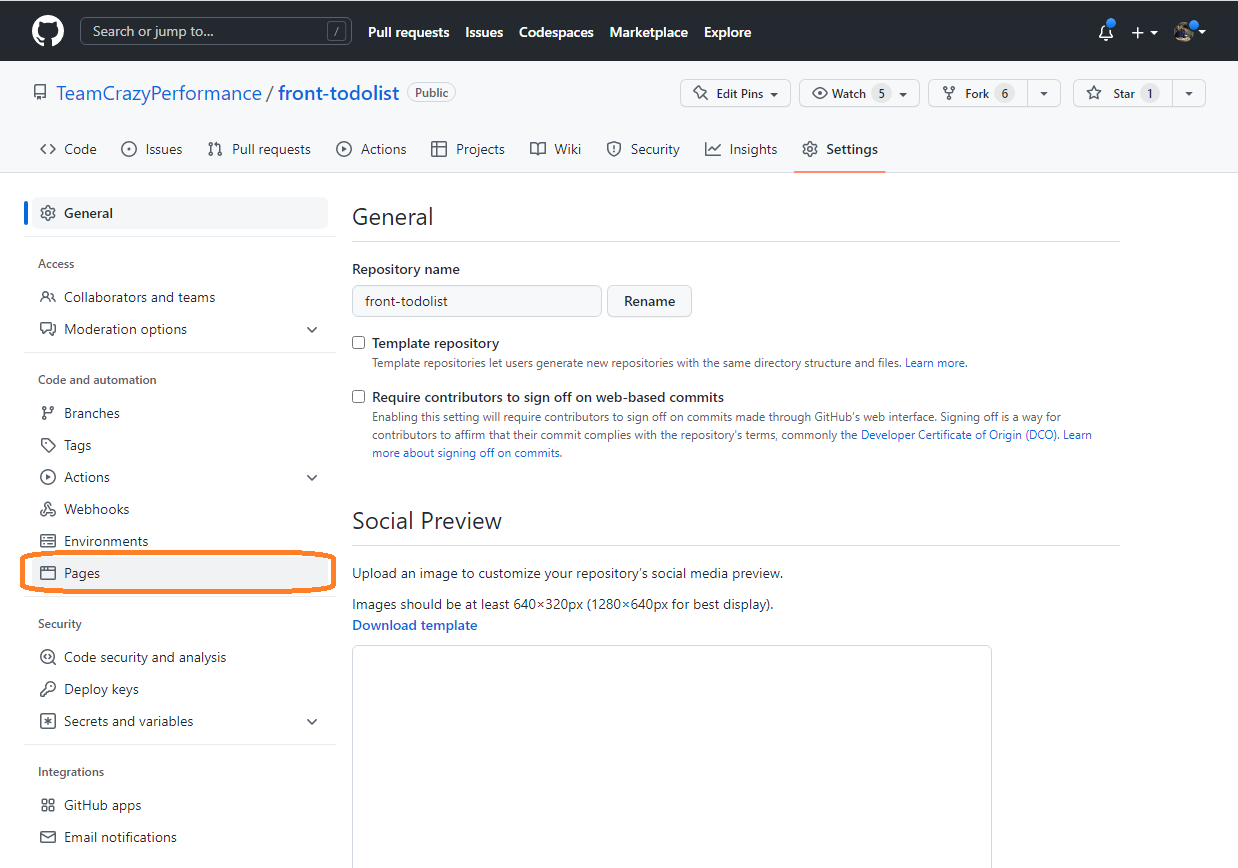This screenshot has width=1238, height=868.
Task: Open Pull requests in top navigation
Action: (x=409, y=32)
